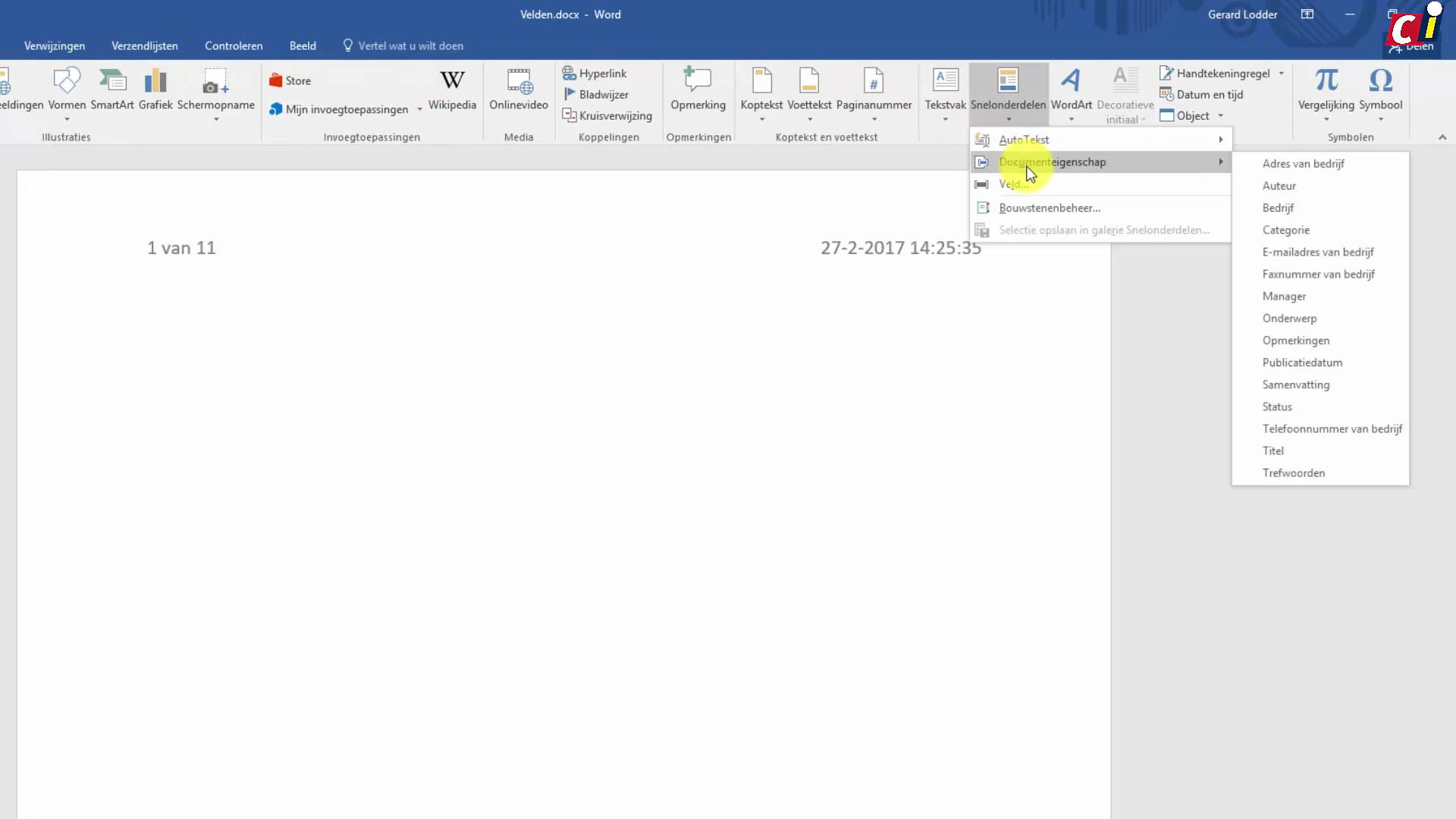Expand the Vormen shapes dropdown
Viewport: 1456px width, 819px height.
coord(66,119)
